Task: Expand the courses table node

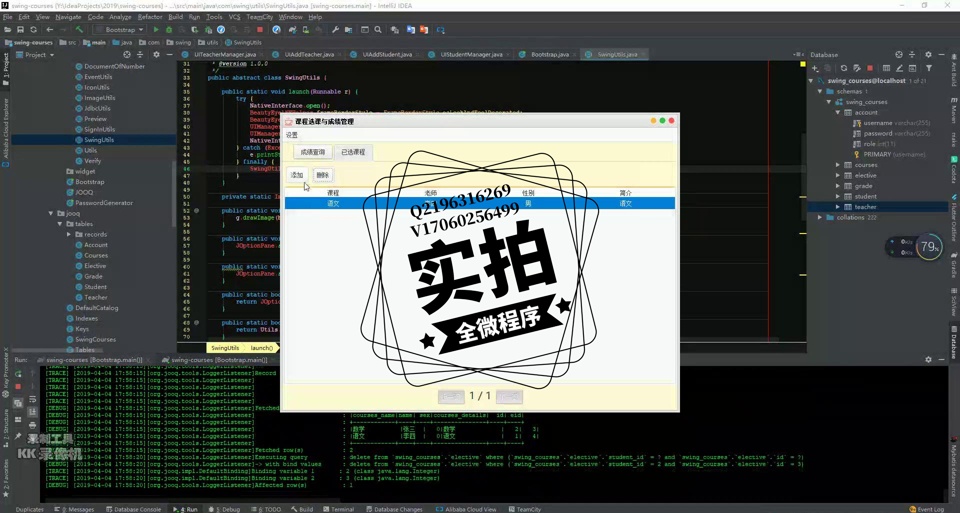Action: coord(838,165)
